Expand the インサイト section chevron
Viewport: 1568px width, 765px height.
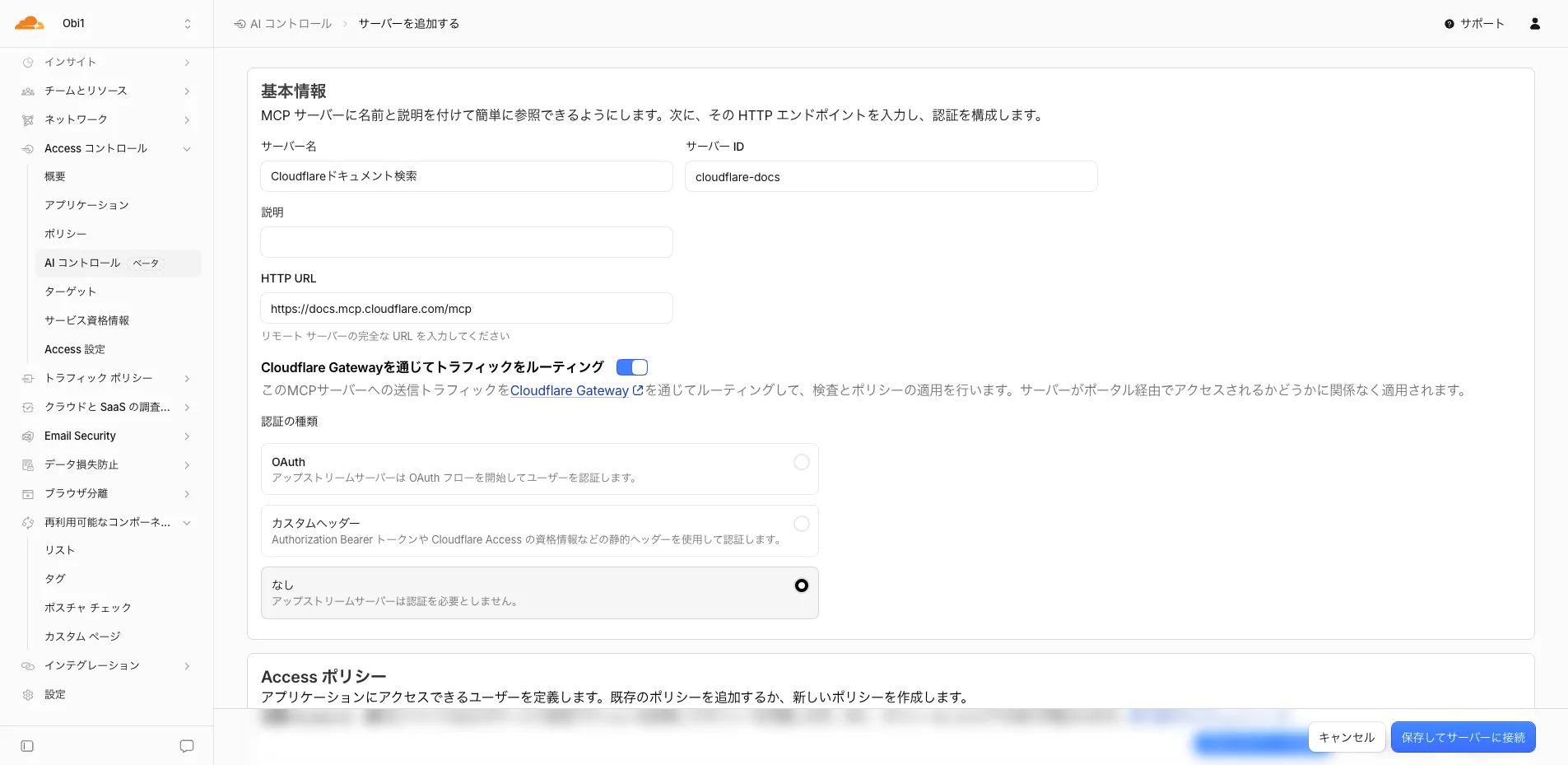[187, 63]
